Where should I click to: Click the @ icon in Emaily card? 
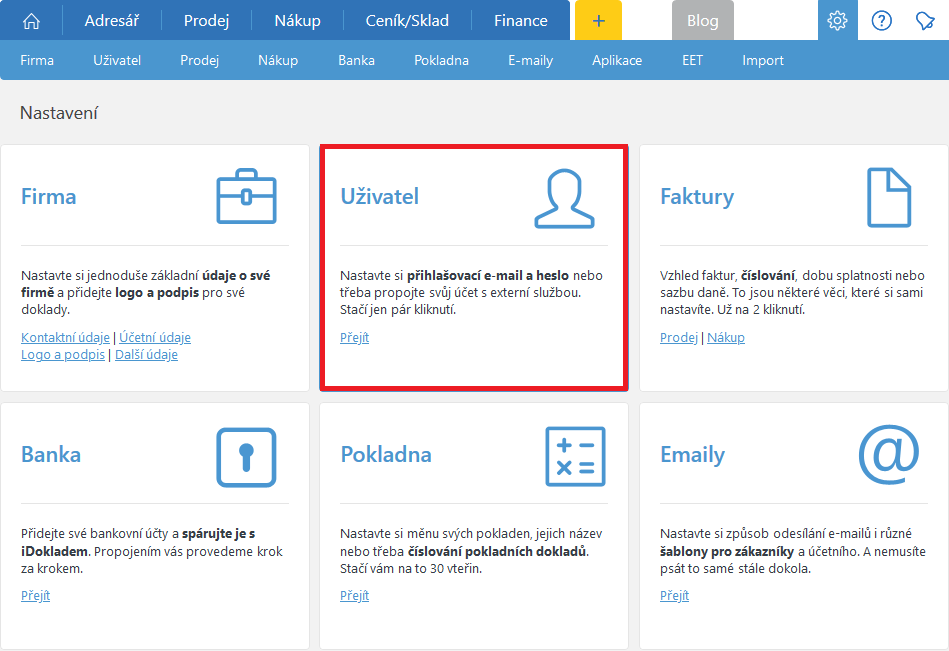(888, 453)
